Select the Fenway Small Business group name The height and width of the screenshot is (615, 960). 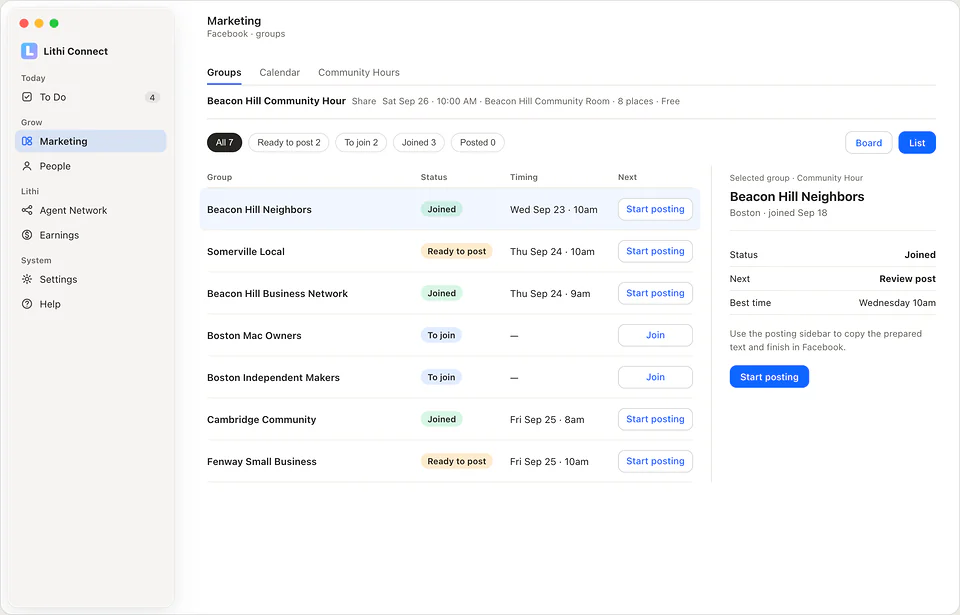pos(261,462)
